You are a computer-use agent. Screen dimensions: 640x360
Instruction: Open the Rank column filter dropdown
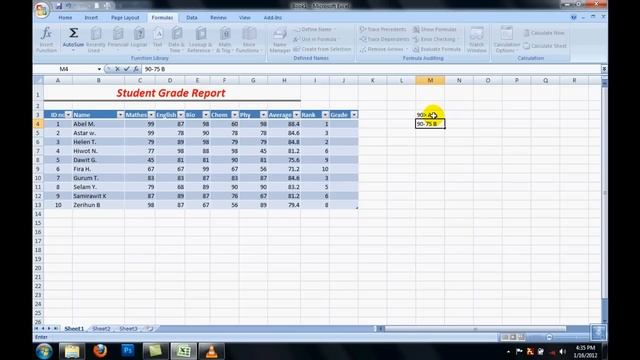pos(325,115)
